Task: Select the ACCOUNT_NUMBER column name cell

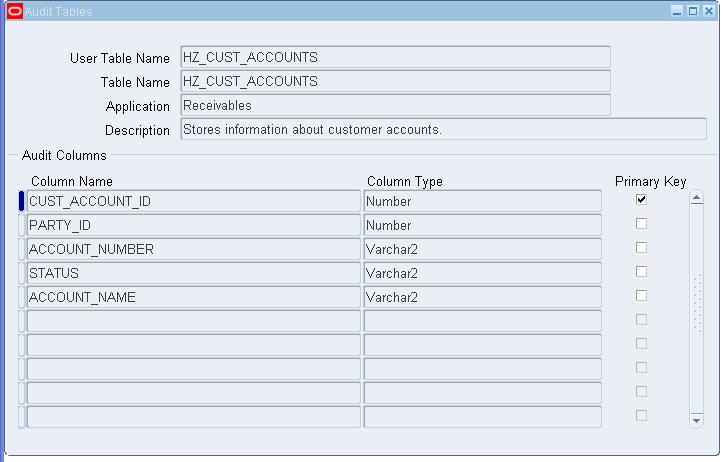Action: pyautogui.click(x=193, y=249)
